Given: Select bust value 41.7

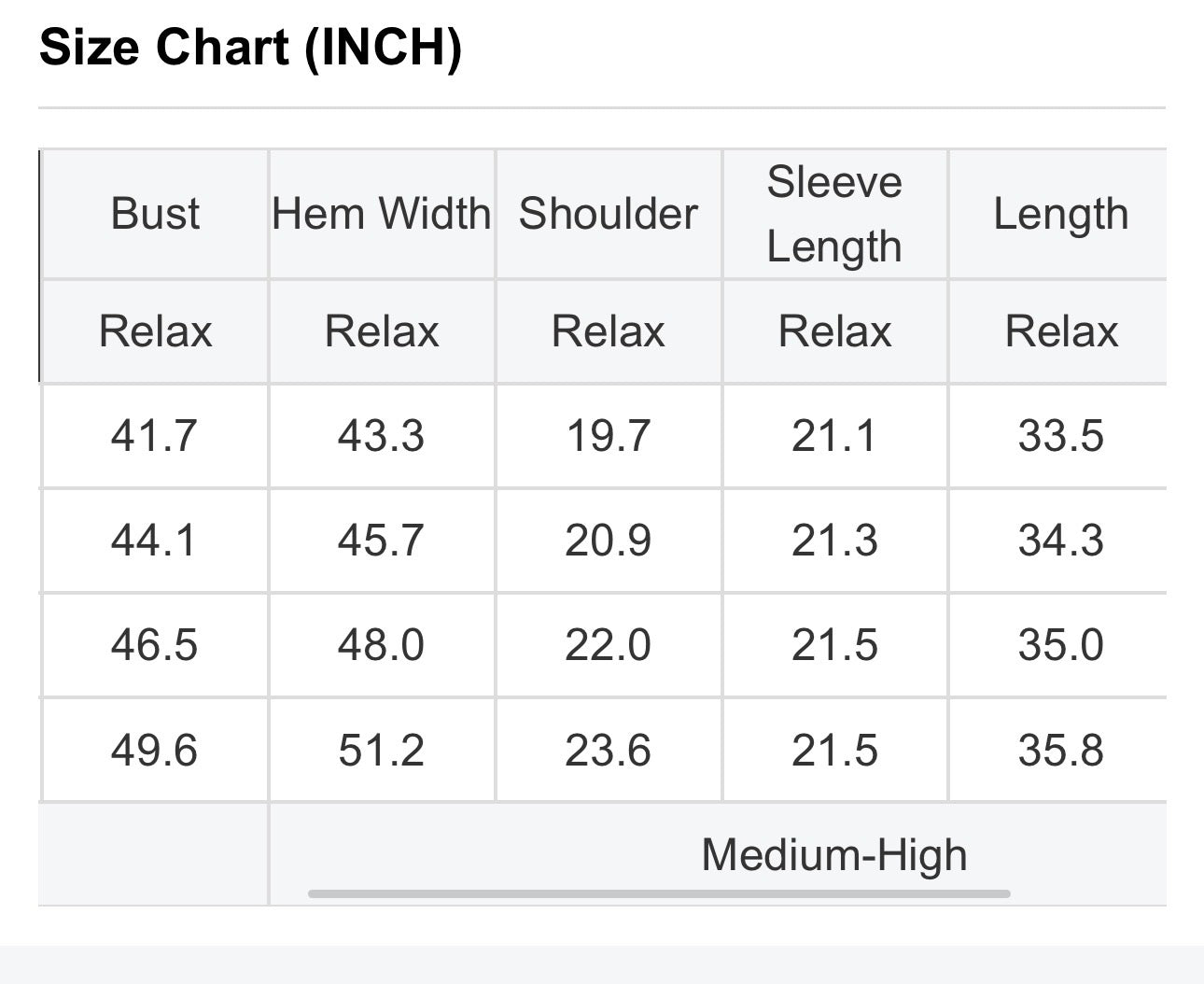Looking at the screenshot, I should [154, 436].
